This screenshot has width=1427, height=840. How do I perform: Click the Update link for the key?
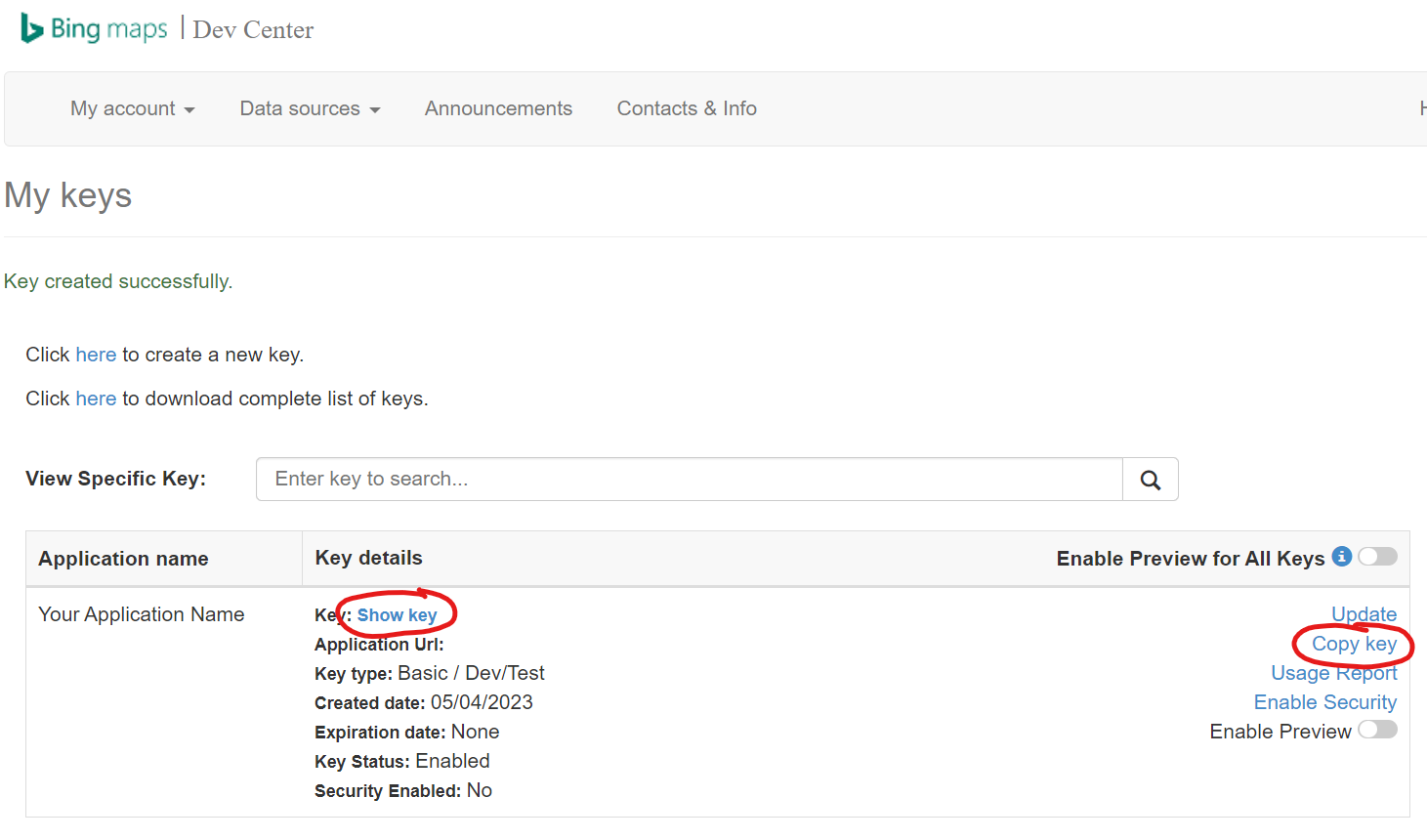pos(1364,614)
